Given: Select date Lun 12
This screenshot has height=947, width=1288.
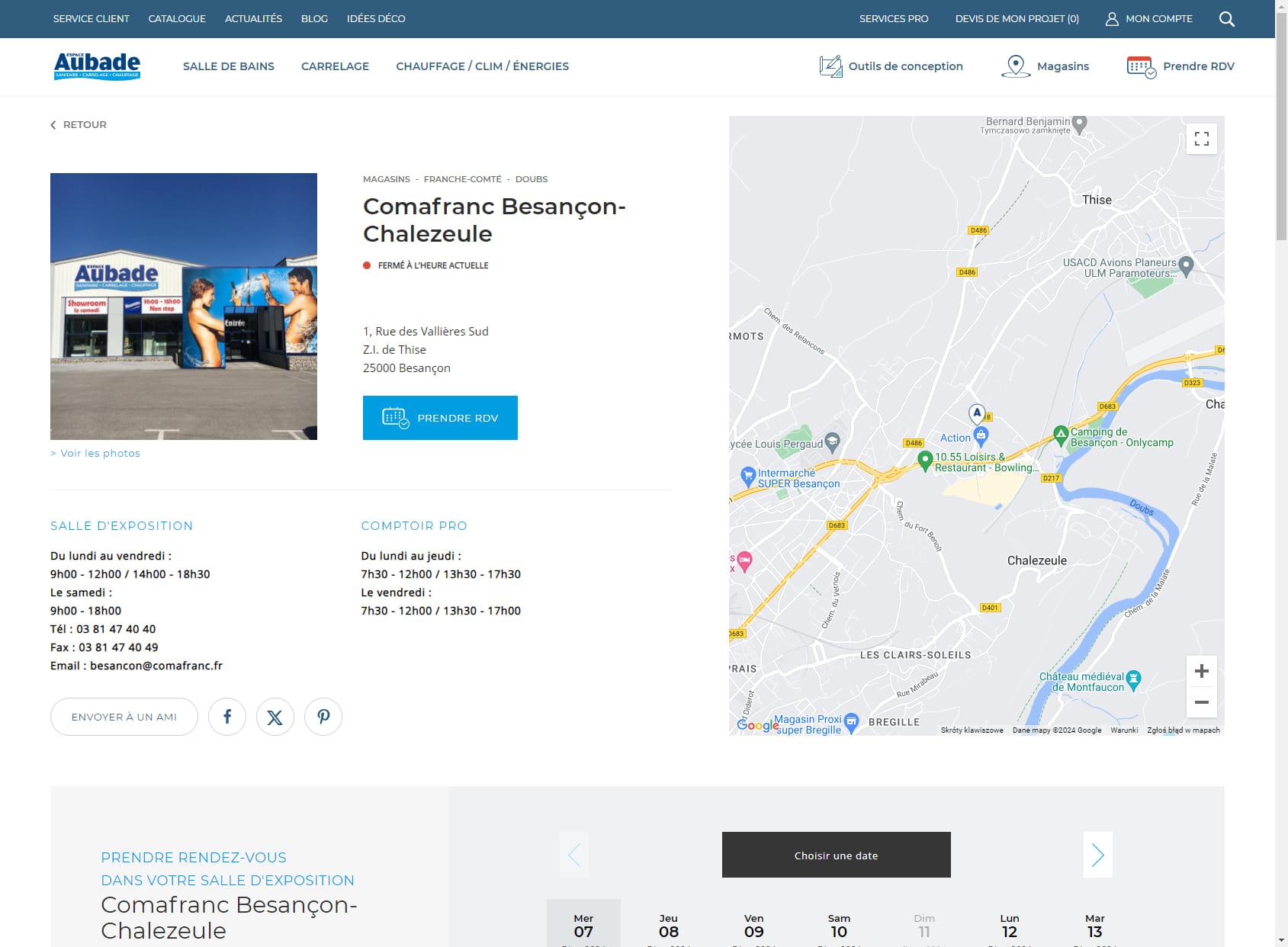Looking at the screenshot, I should (1010, 924).
